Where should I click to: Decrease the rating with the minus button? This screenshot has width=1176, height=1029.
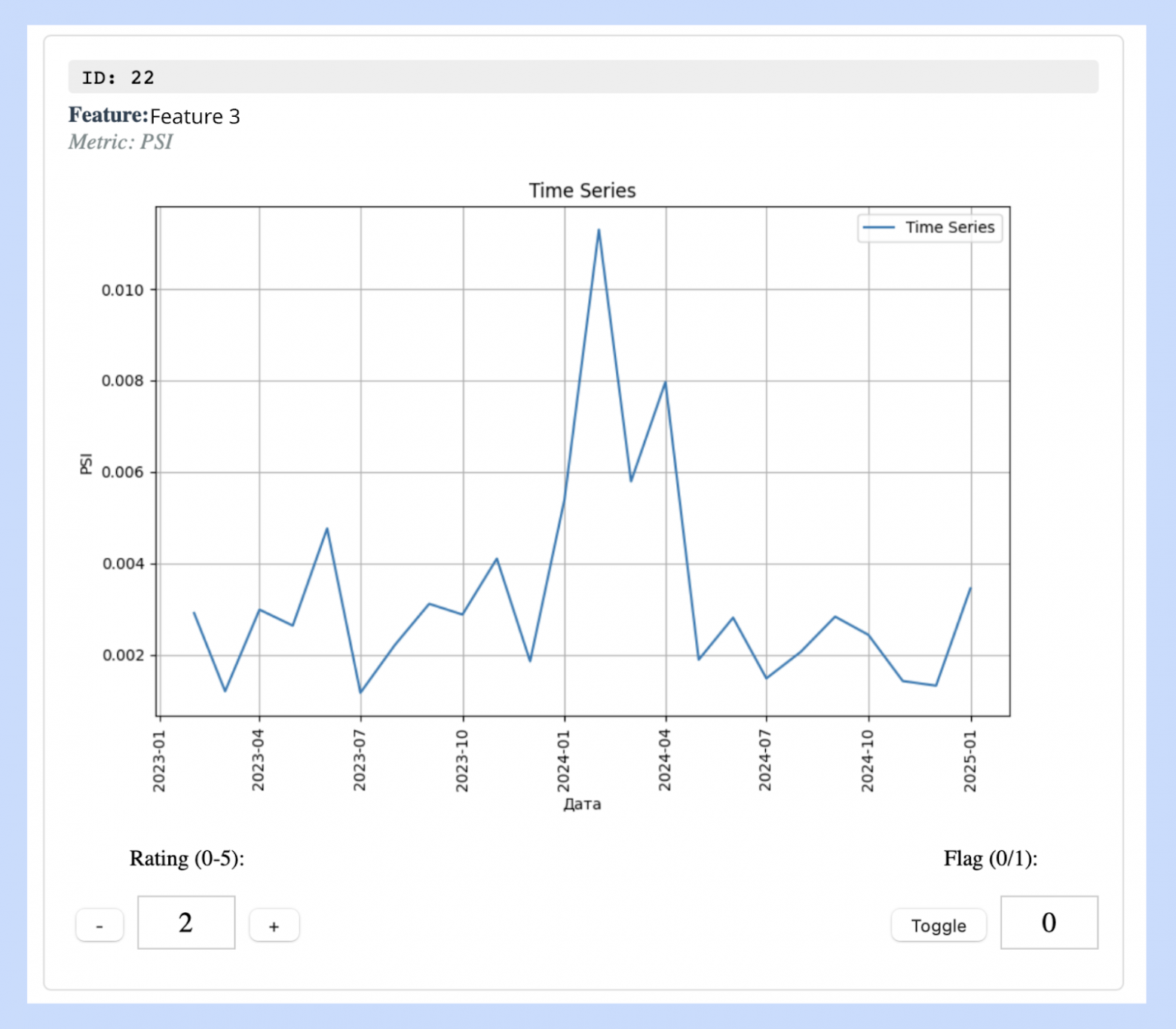100,926
